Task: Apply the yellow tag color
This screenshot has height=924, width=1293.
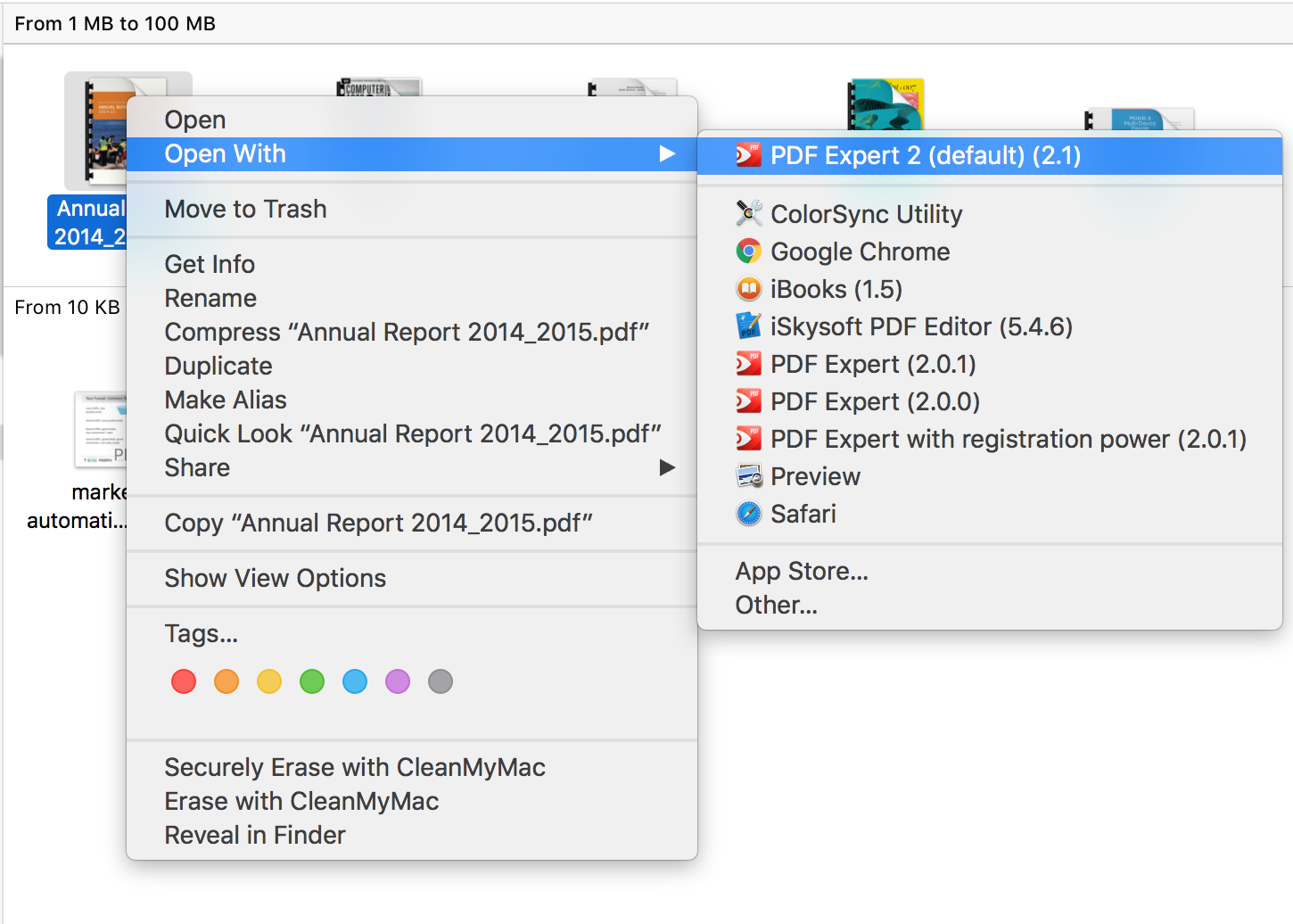Action: (269, 681)
